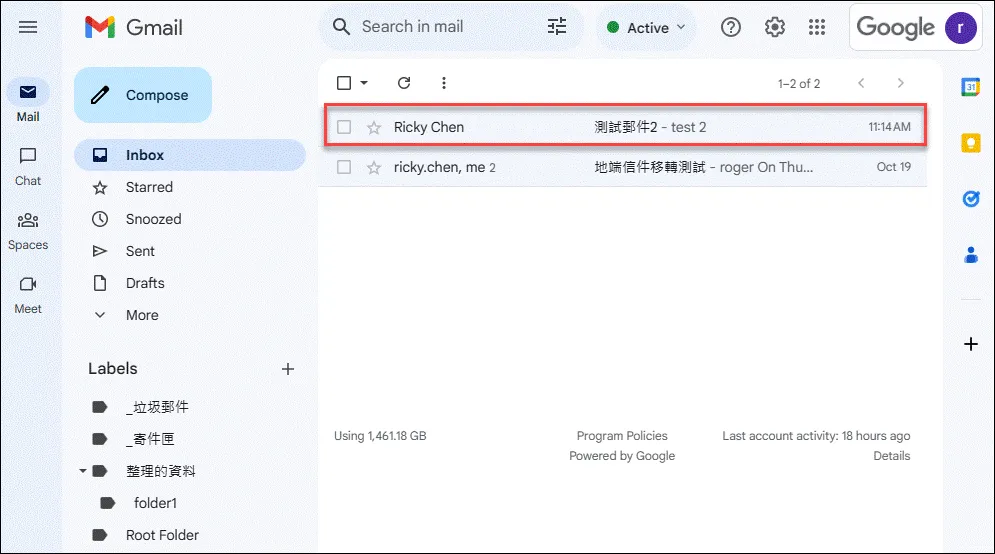Open the Active status dropdown
Viewport: 995px width, 554px height.
[x=646, y=27]
